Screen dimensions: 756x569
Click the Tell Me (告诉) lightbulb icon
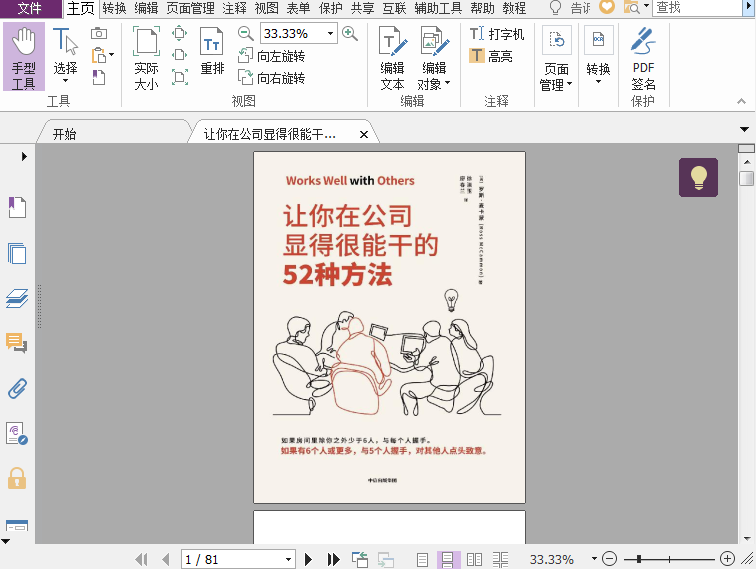click(x=555, y=8)
